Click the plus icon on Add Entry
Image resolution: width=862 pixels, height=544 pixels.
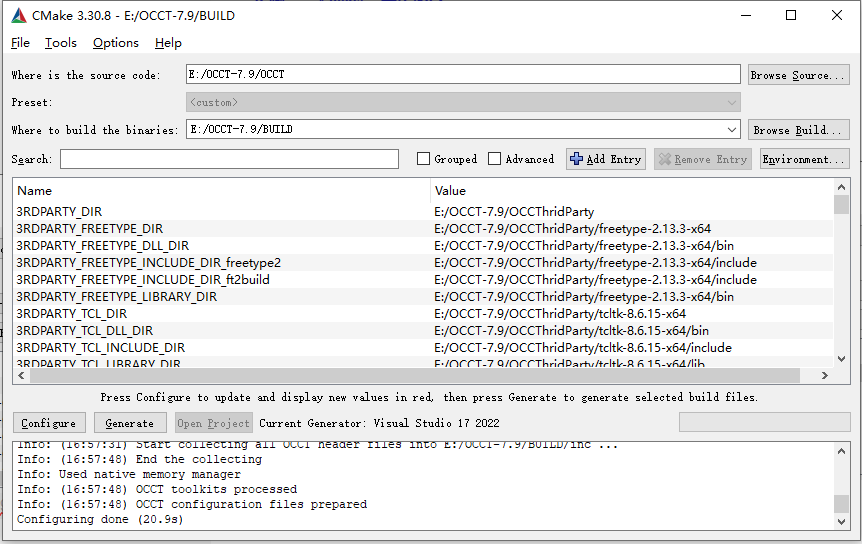point(576,159)
